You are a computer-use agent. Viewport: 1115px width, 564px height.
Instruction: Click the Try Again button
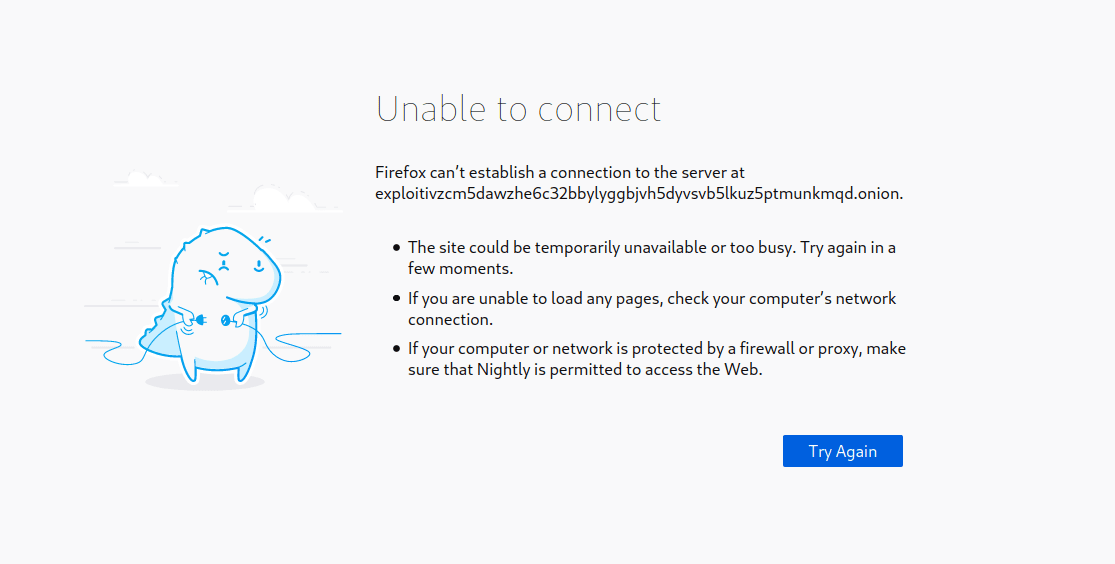click(x=842, y=451)
